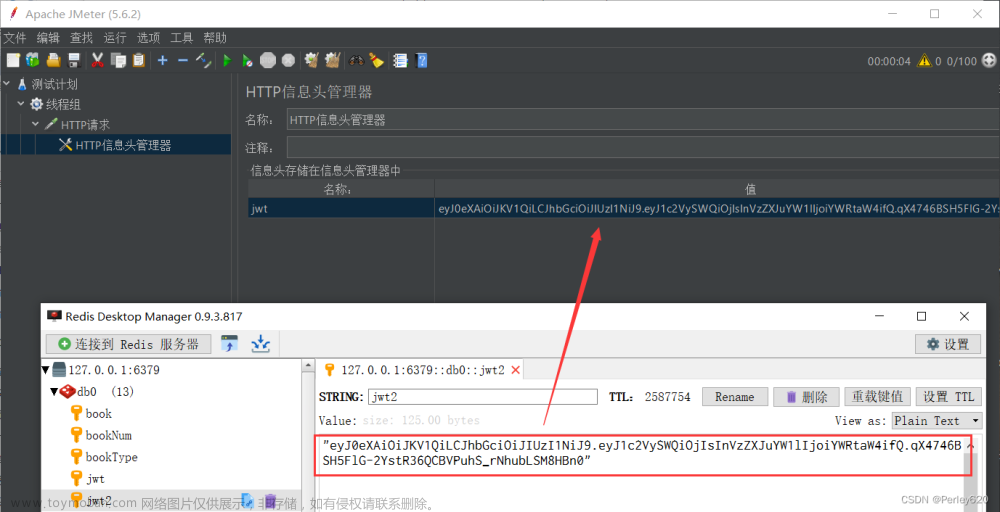Click the Clear results broom-and-gear icon
1000x512 pixels.
tap(311, 61)
